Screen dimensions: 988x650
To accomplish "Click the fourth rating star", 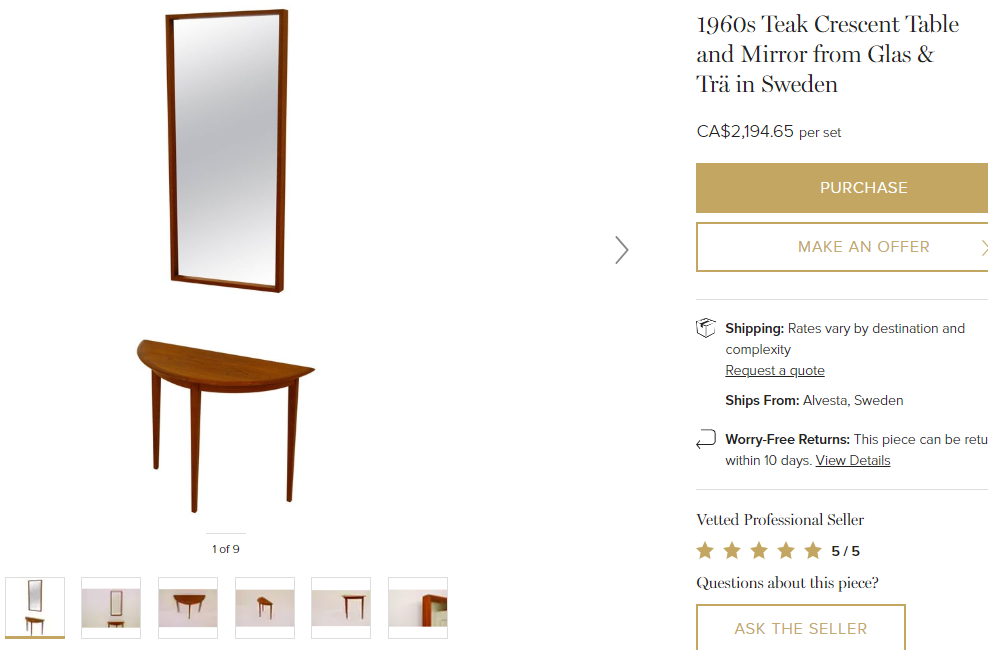I will [x=786, y=550].
